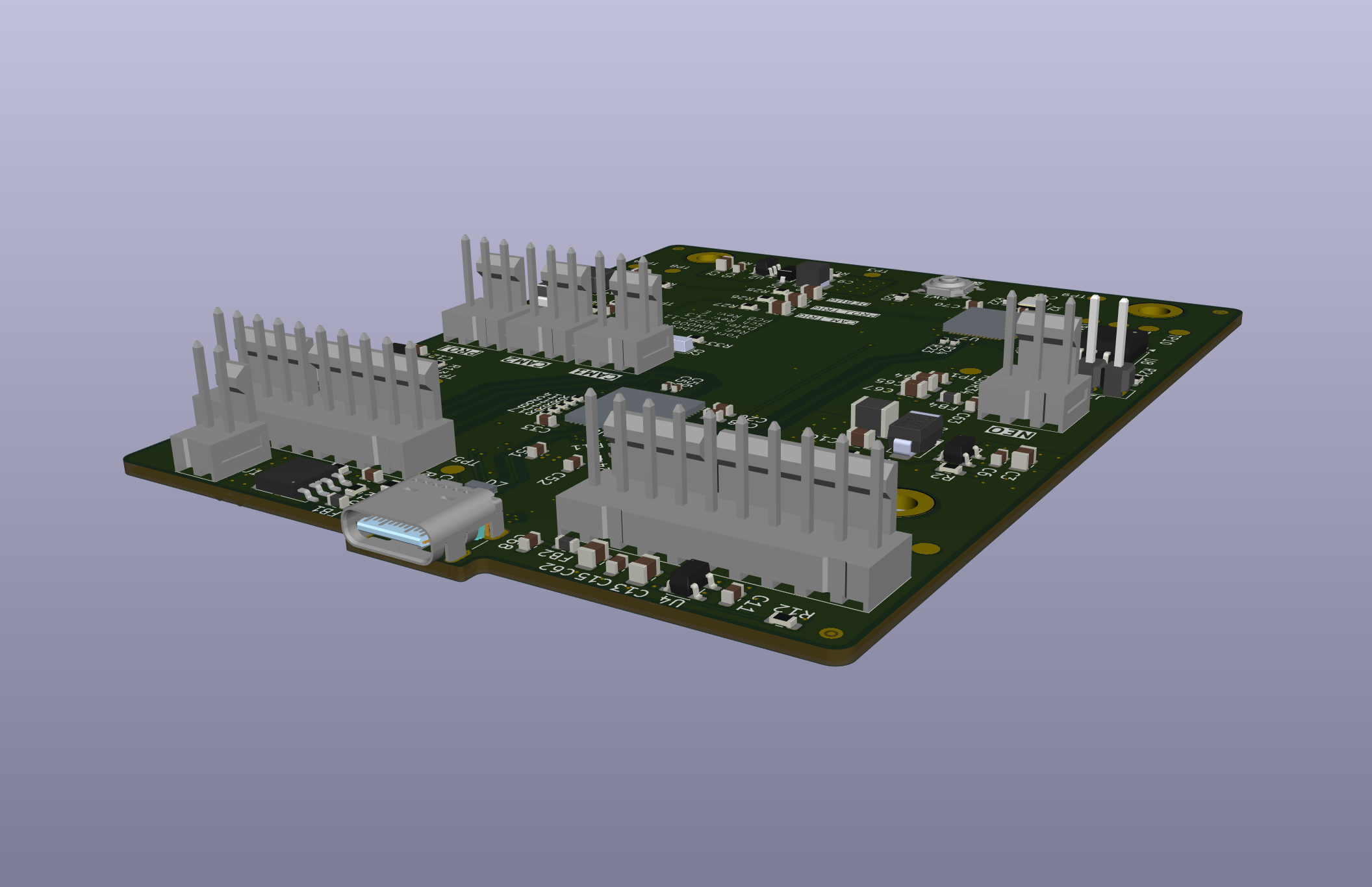Screen dimensions: 1372x887
Task: Click ferrite bead FB2 near the front header
Action: (x=566, y=543)
